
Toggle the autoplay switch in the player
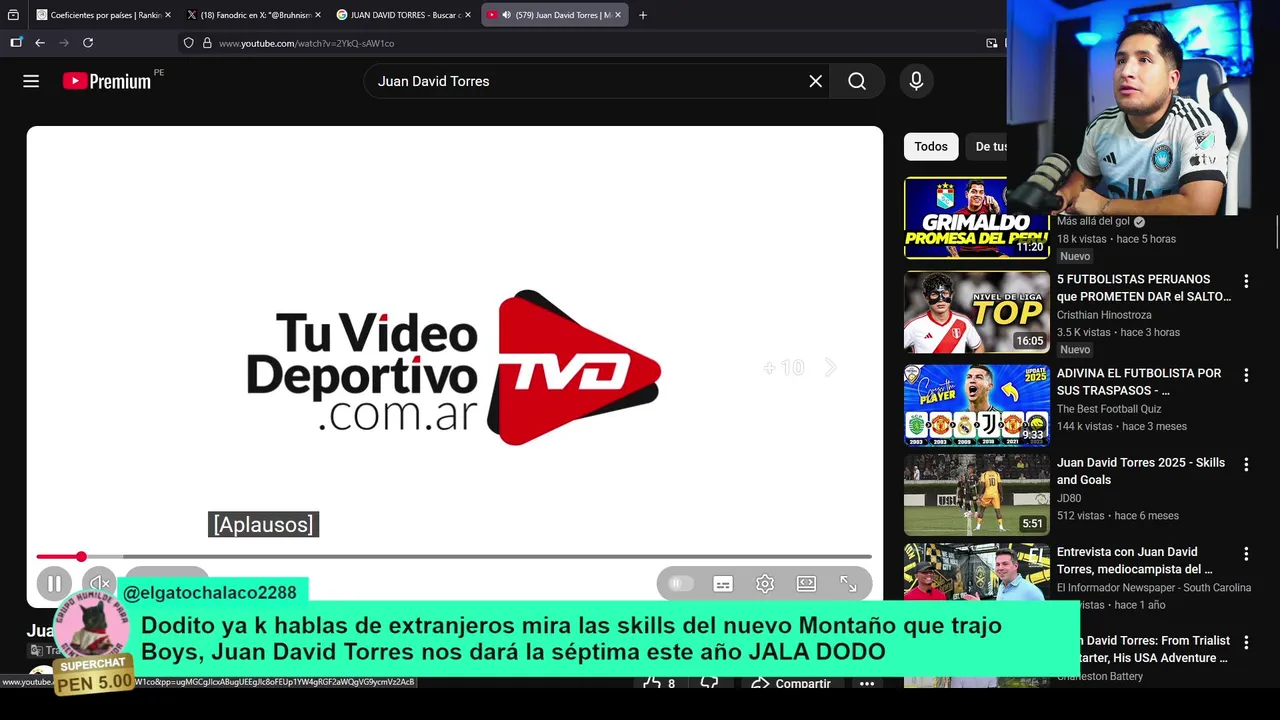[680, 583]
